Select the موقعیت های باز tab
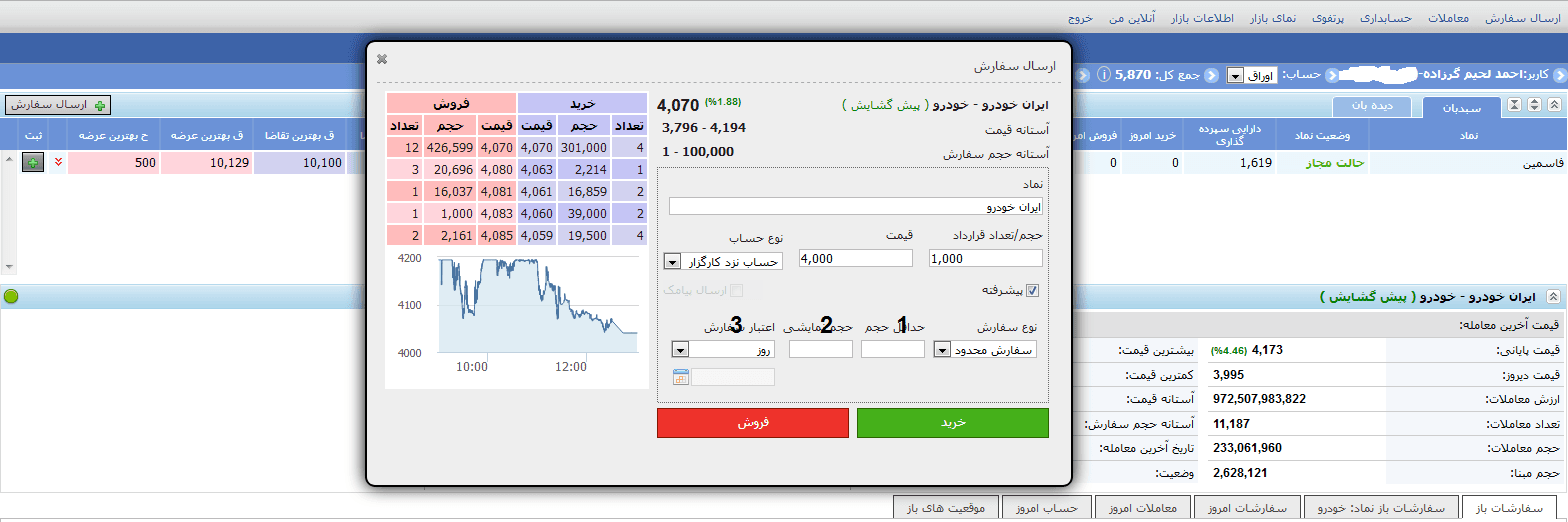The image size is (1568, 522). (946, 508)
